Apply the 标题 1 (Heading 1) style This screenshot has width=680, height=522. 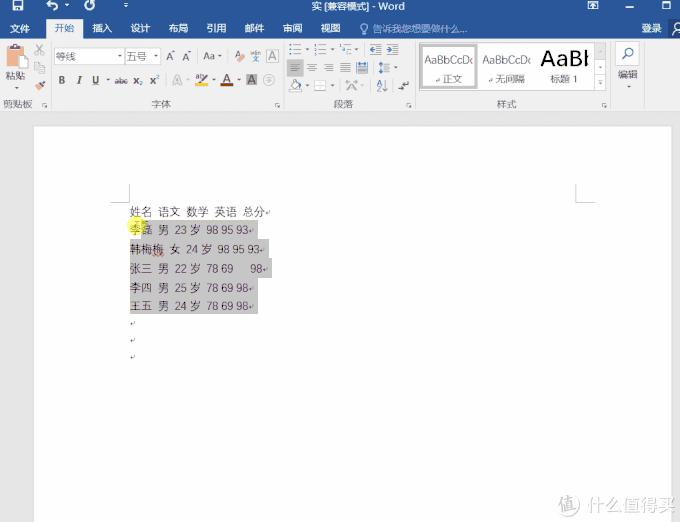coord(564,67)
